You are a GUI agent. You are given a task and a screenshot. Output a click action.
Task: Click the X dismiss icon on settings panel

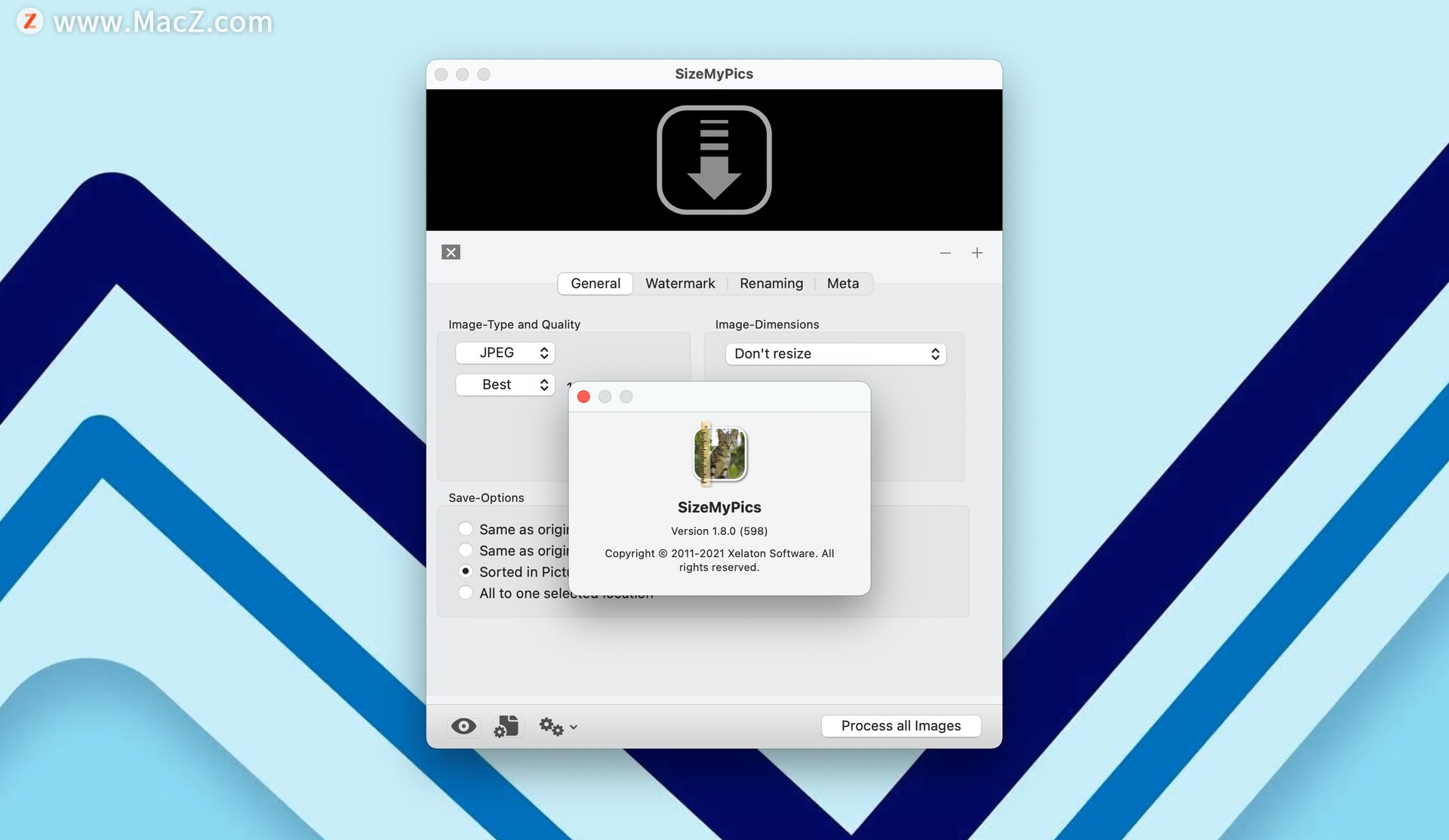(452, 250)
